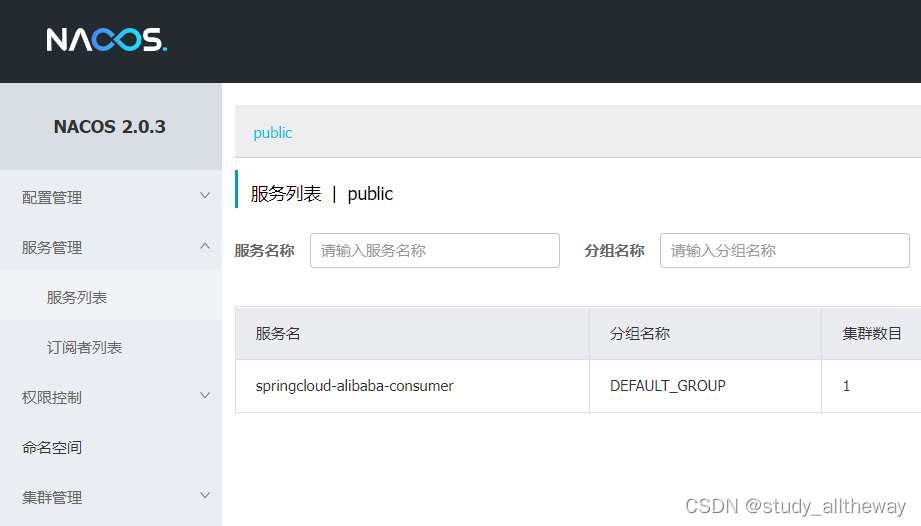
Task: Select the public namespace tab
Action: point(273,133)
